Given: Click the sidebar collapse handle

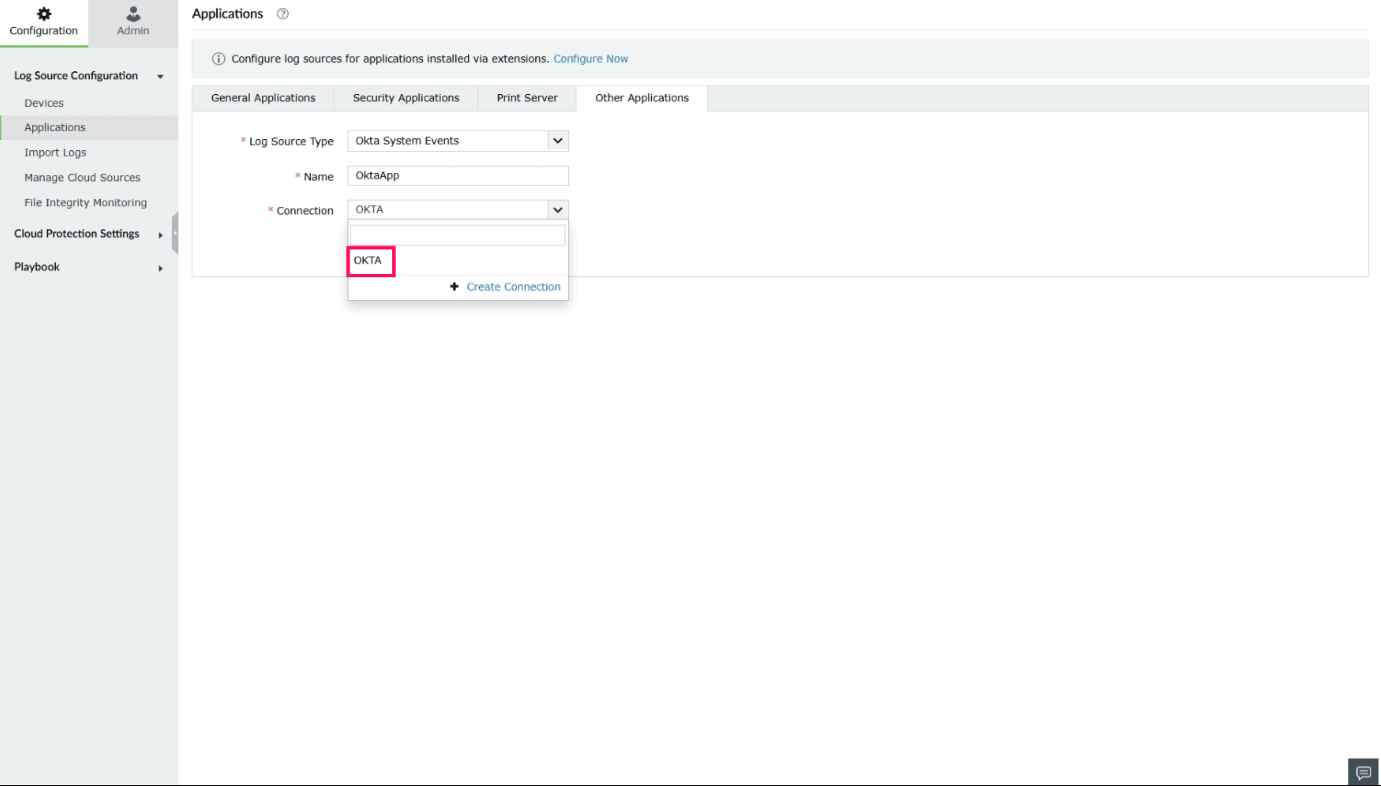Looking at the screenshot, I should pyautogui.click(x=175, y=233).
